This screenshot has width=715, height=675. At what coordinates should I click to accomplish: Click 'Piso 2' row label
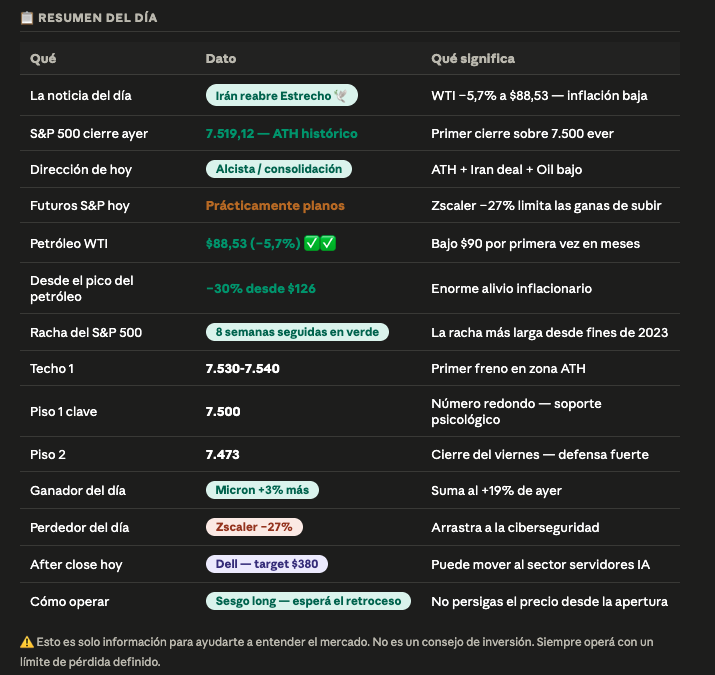pyautogui.click(x=48, y=455)
